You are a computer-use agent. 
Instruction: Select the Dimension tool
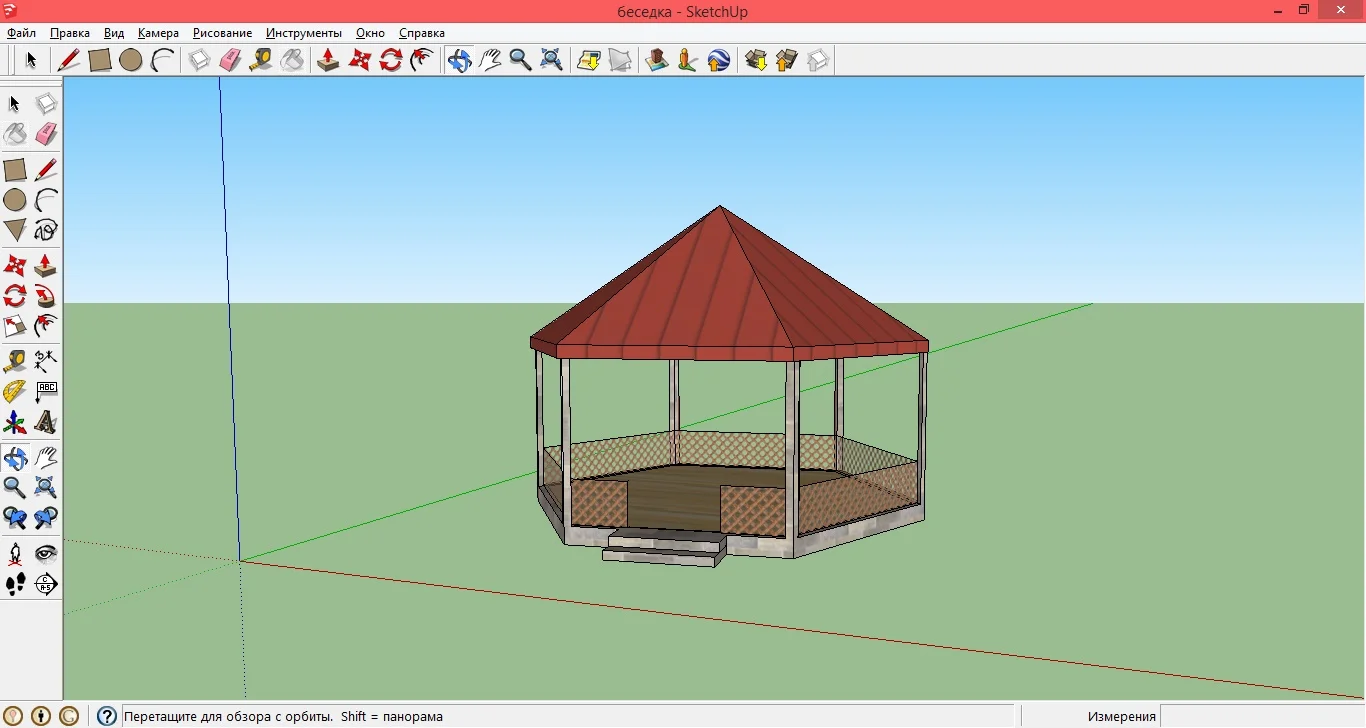(x=46, y=361)
